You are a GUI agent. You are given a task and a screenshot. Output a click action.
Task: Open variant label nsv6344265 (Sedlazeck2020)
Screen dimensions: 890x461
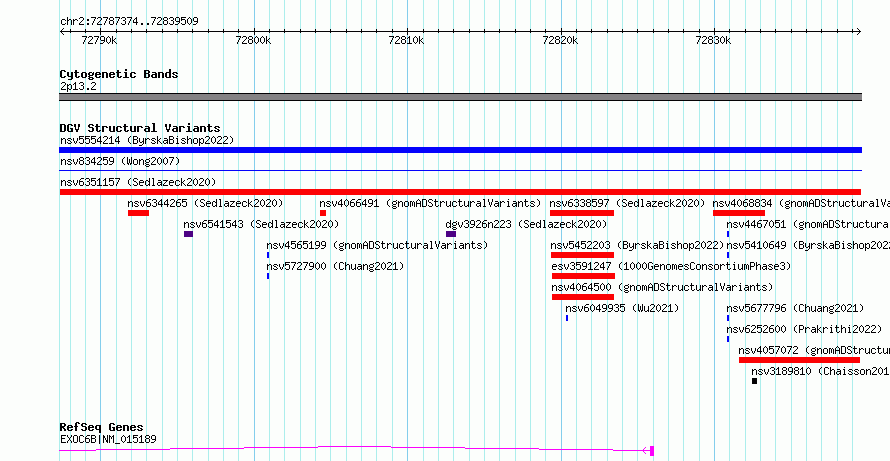click(x=205, y=203)
